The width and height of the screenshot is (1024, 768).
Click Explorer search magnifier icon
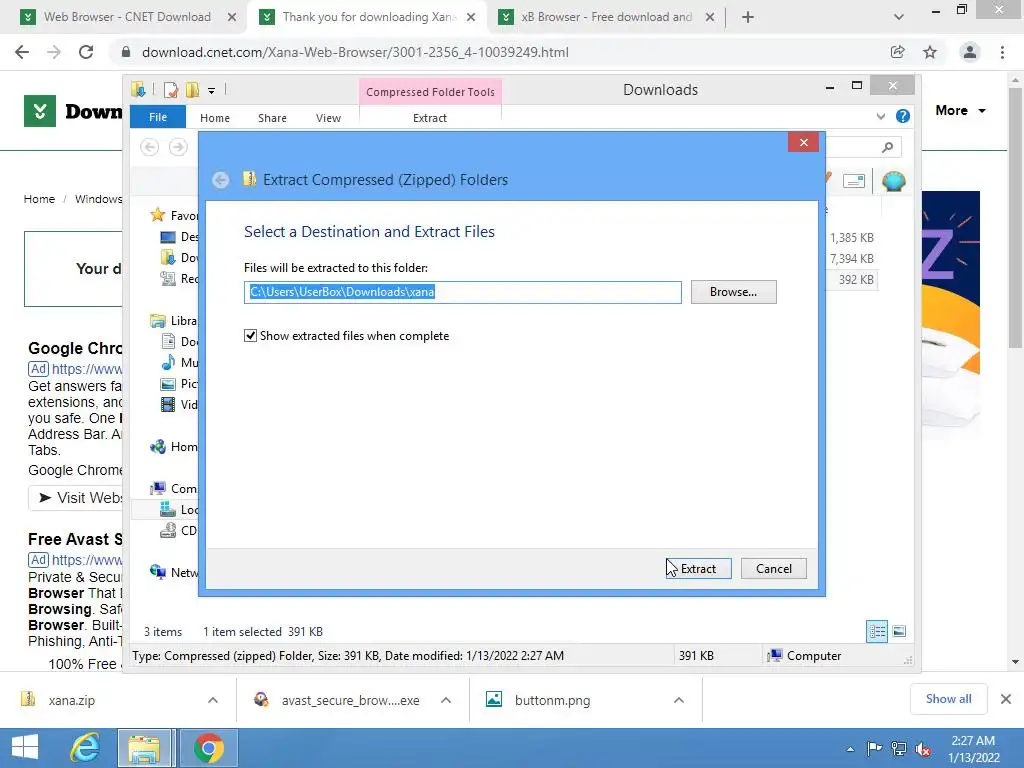tap(887, 147)
